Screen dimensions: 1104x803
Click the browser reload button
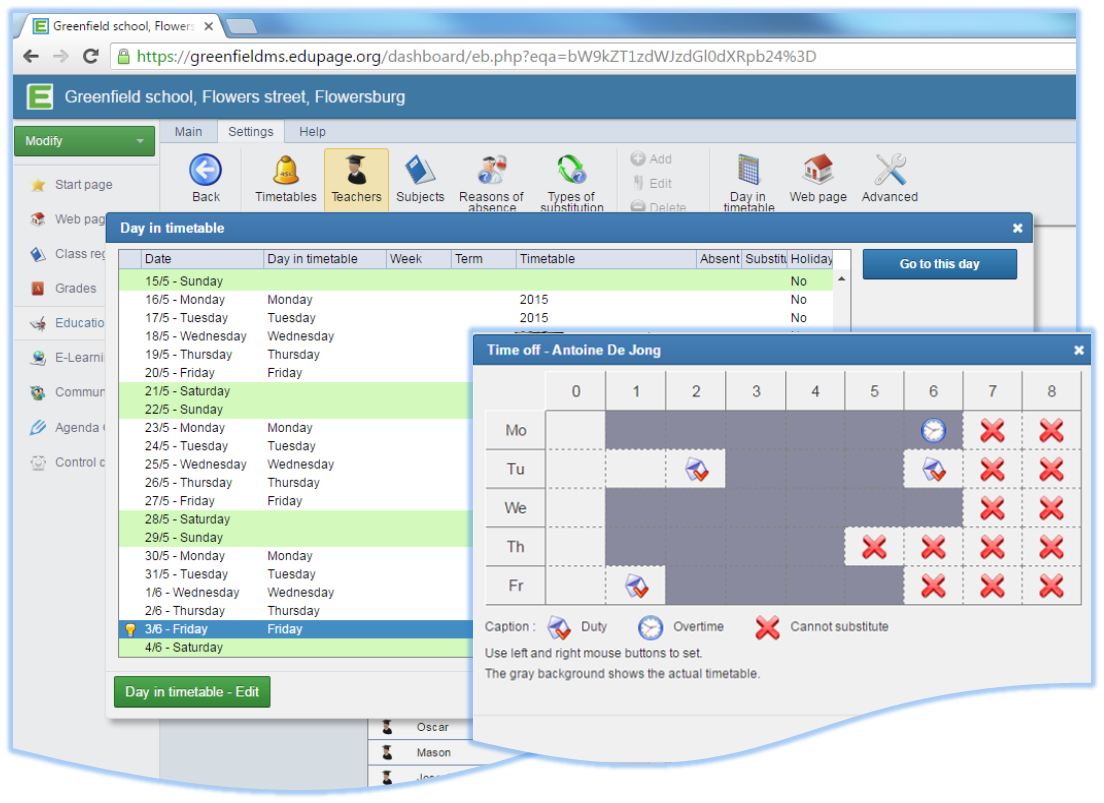pos(90,57)
